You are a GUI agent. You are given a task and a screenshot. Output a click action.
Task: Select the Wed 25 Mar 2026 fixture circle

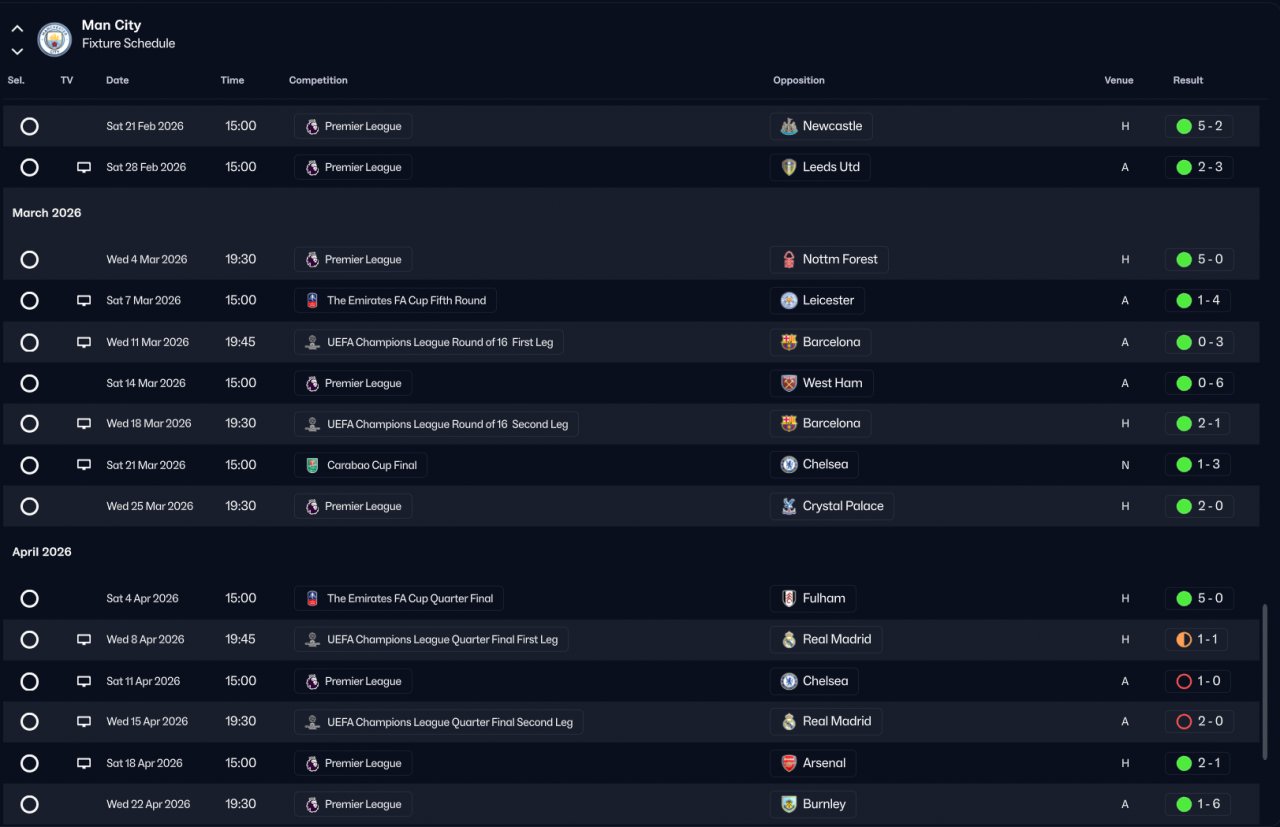[x=30, y=506]
